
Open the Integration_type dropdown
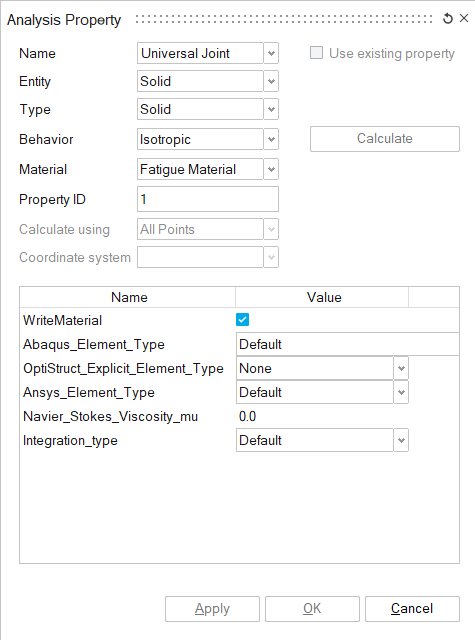[401, 440]
